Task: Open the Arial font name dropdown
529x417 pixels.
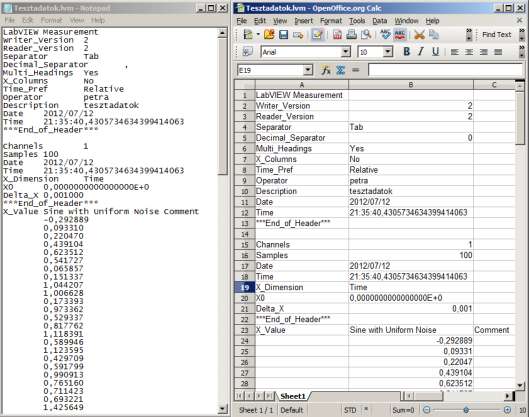Action: coord(345,52)
